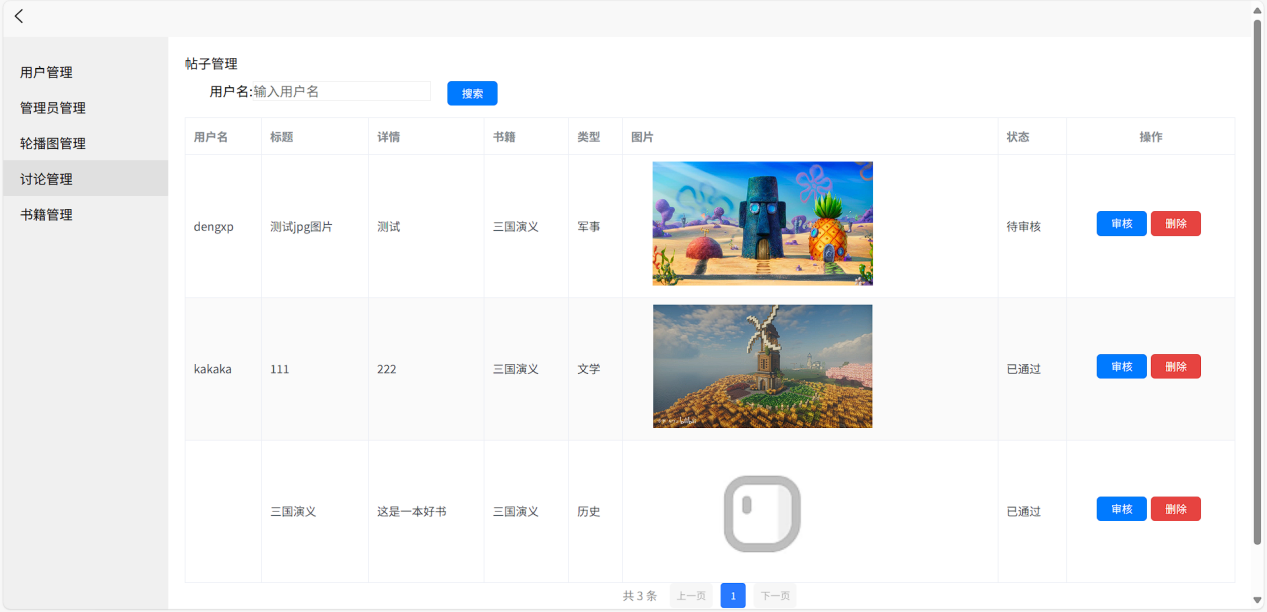
Task: Switch to the 轮播图管理 sidebar item
Action: (50, 142)
